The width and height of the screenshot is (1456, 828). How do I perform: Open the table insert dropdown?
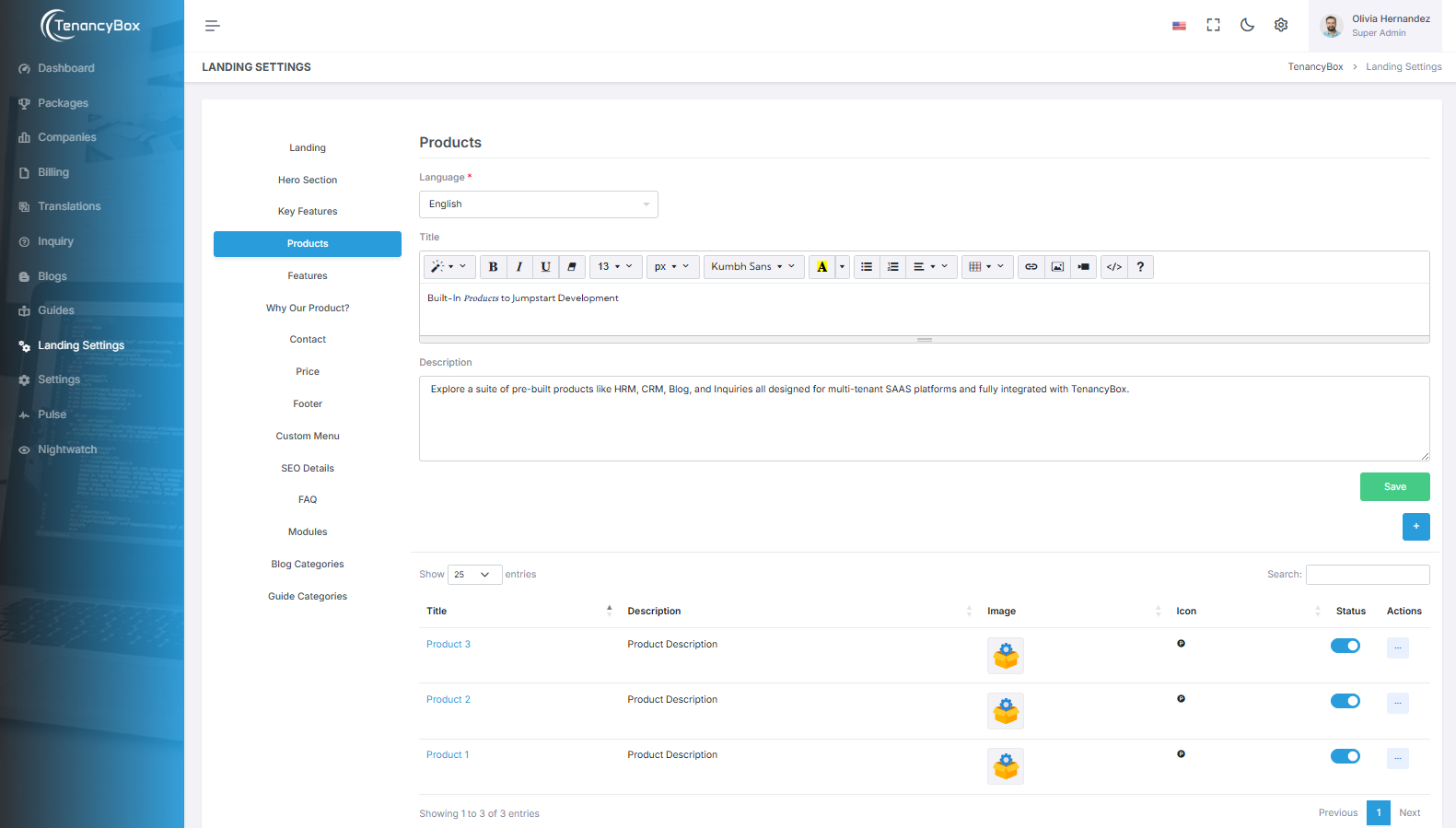coord(987,267)
